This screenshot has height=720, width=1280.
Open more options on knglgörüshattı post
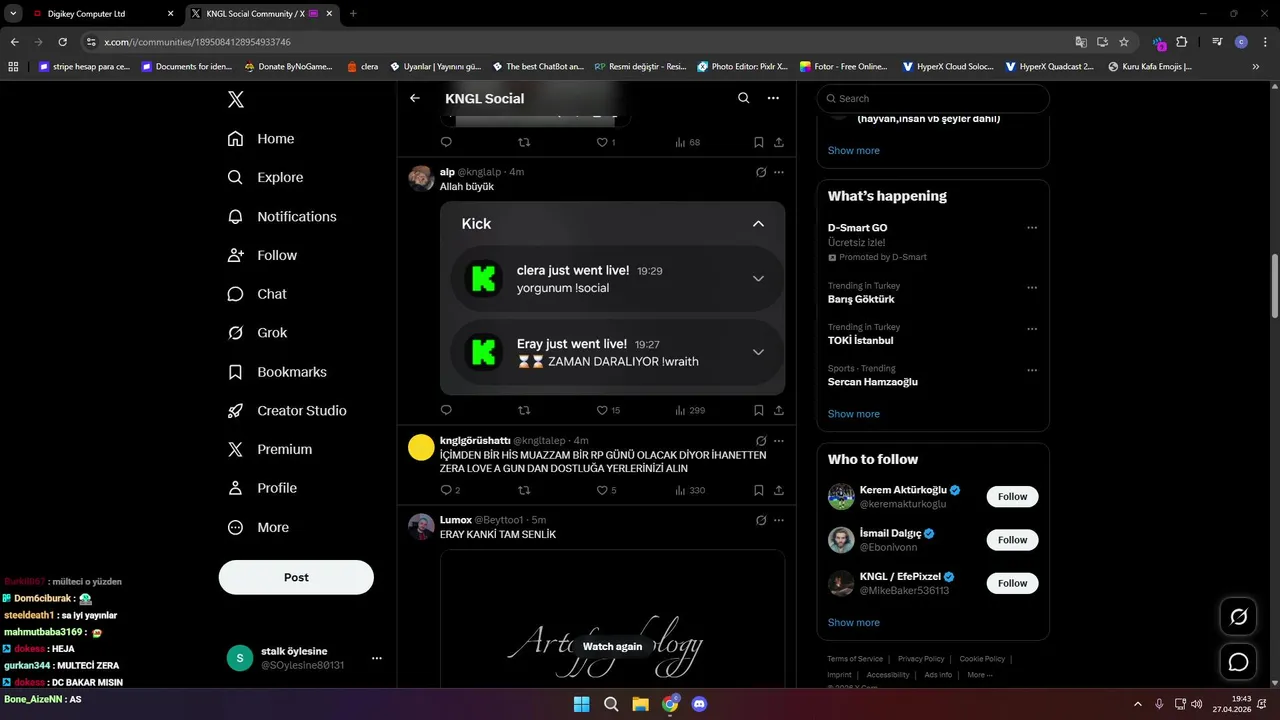(x=779, y=440)
